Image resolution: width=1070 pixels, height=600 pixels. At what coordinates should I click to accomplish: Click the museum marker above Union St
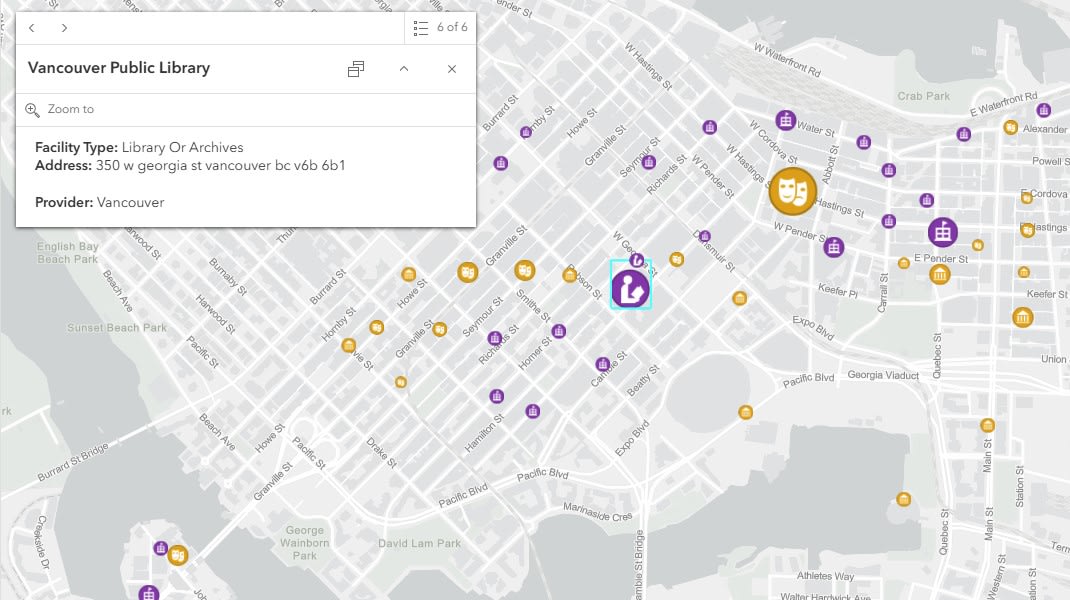1022,317
